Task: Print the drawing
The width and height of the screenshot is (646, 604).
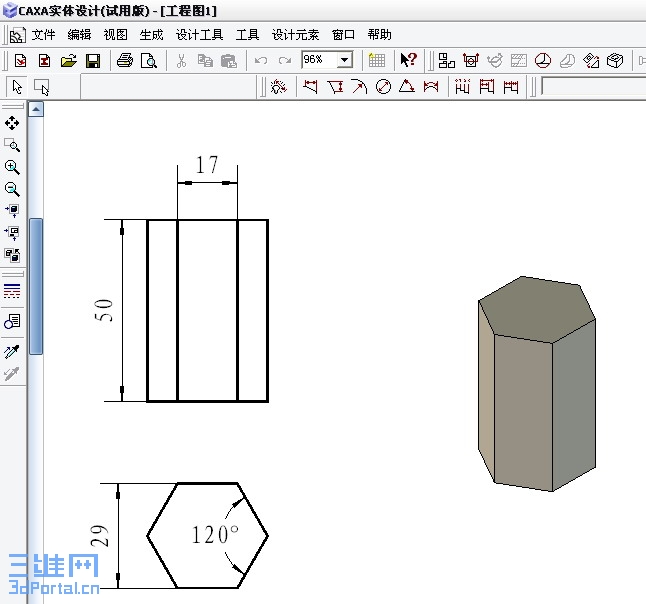Action: [124, 61]
